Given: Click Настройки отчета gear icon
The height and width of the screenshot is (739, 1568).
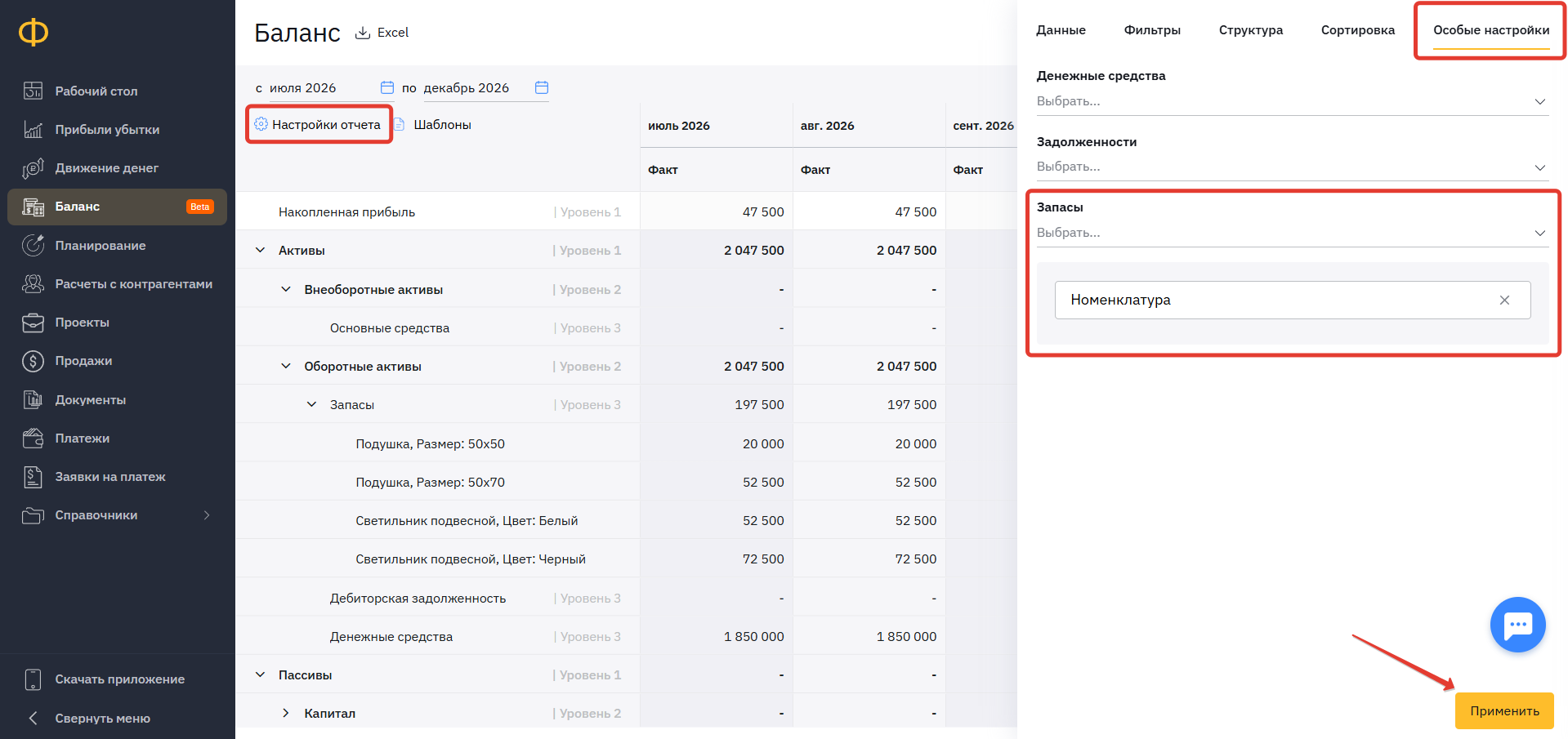Looking at the screenshot, I should coord(261,124).
